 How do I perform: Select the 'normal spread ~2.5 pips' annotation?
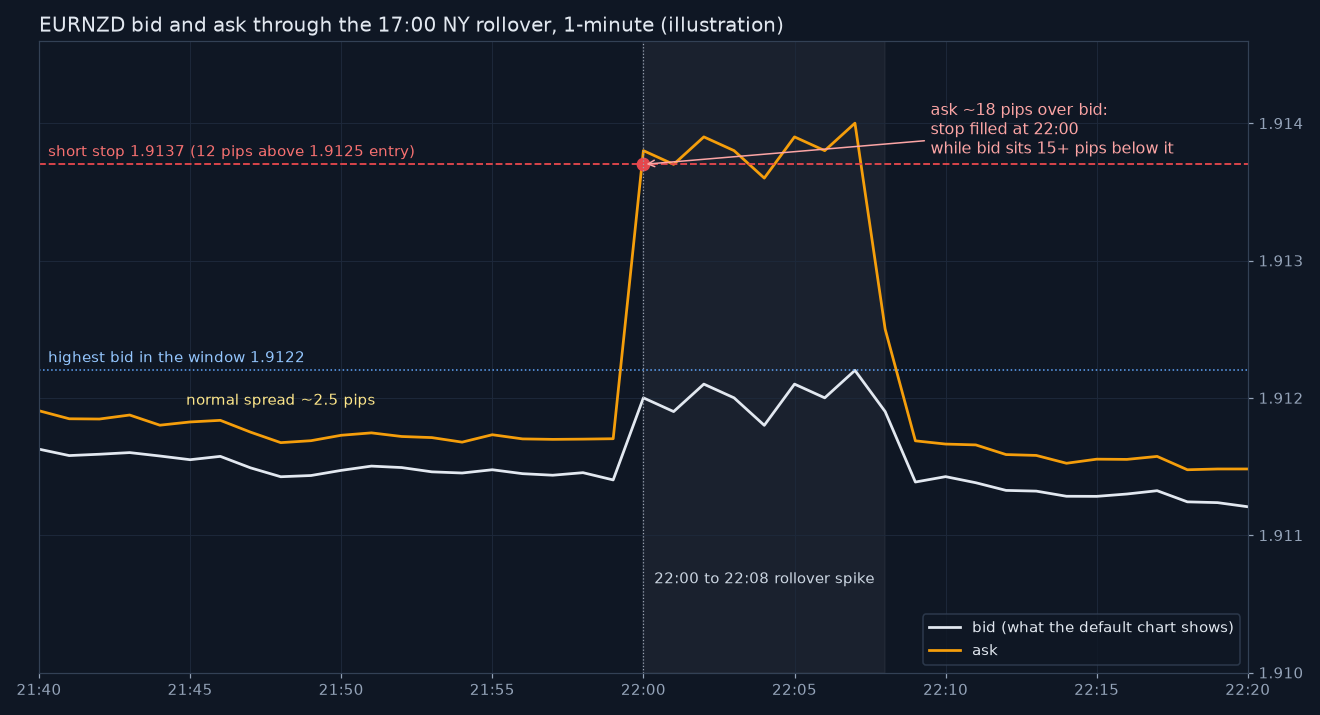point(280,400)
